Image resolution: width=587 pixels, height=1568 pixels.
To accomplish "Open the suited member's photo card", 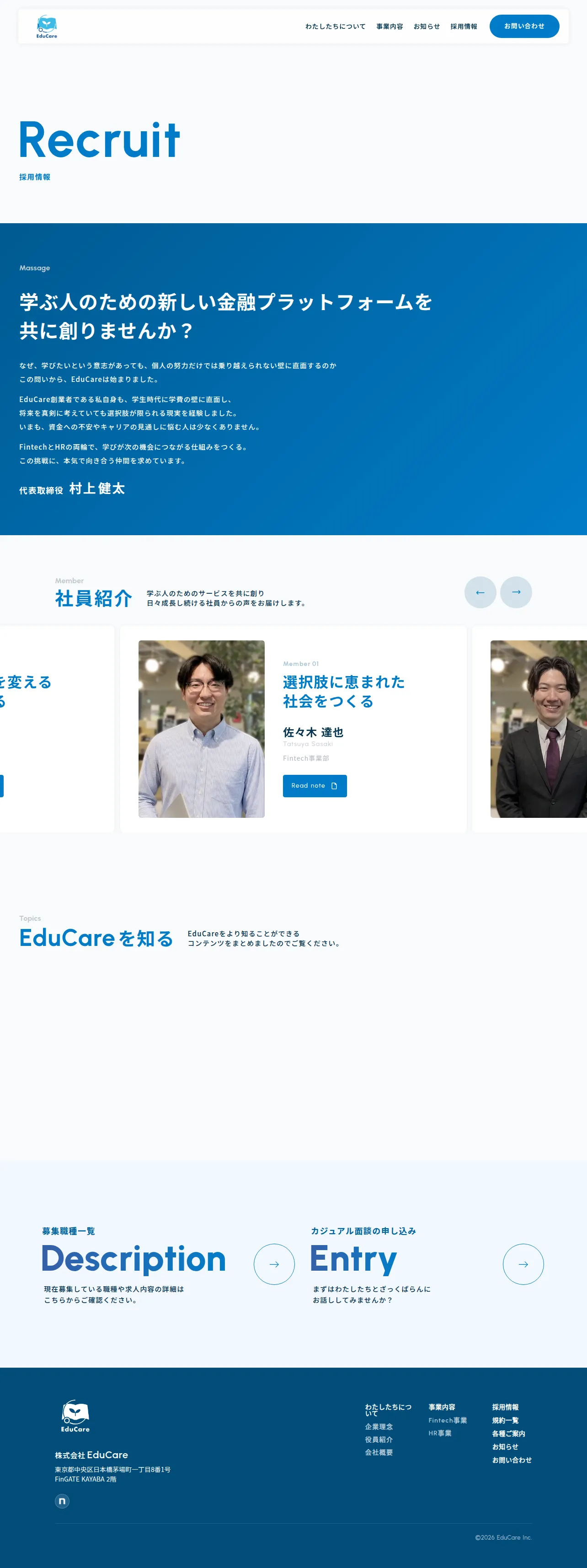I will pos(539,729).
